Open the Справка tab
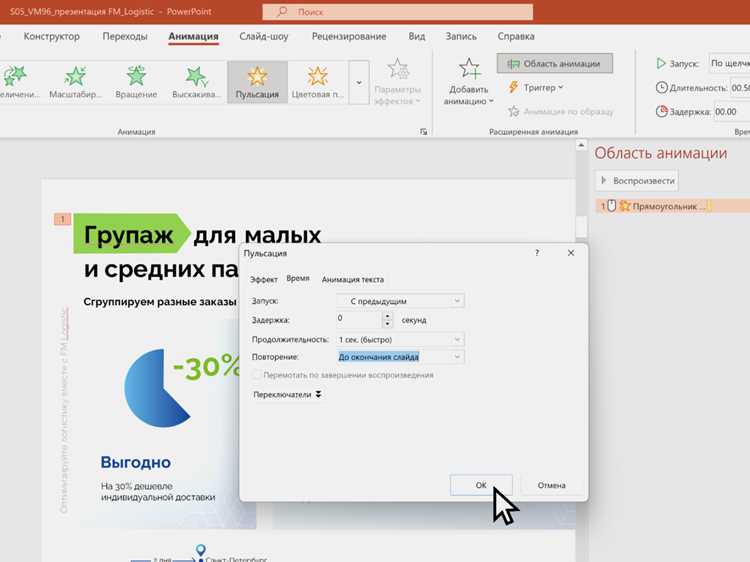 [x=516, y=36]
